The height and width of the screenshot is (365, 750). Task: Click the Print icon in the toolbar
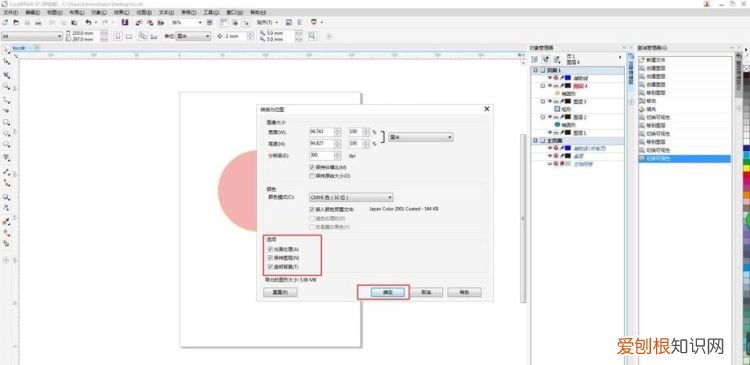pyautogui.click(x=38, y=22)
